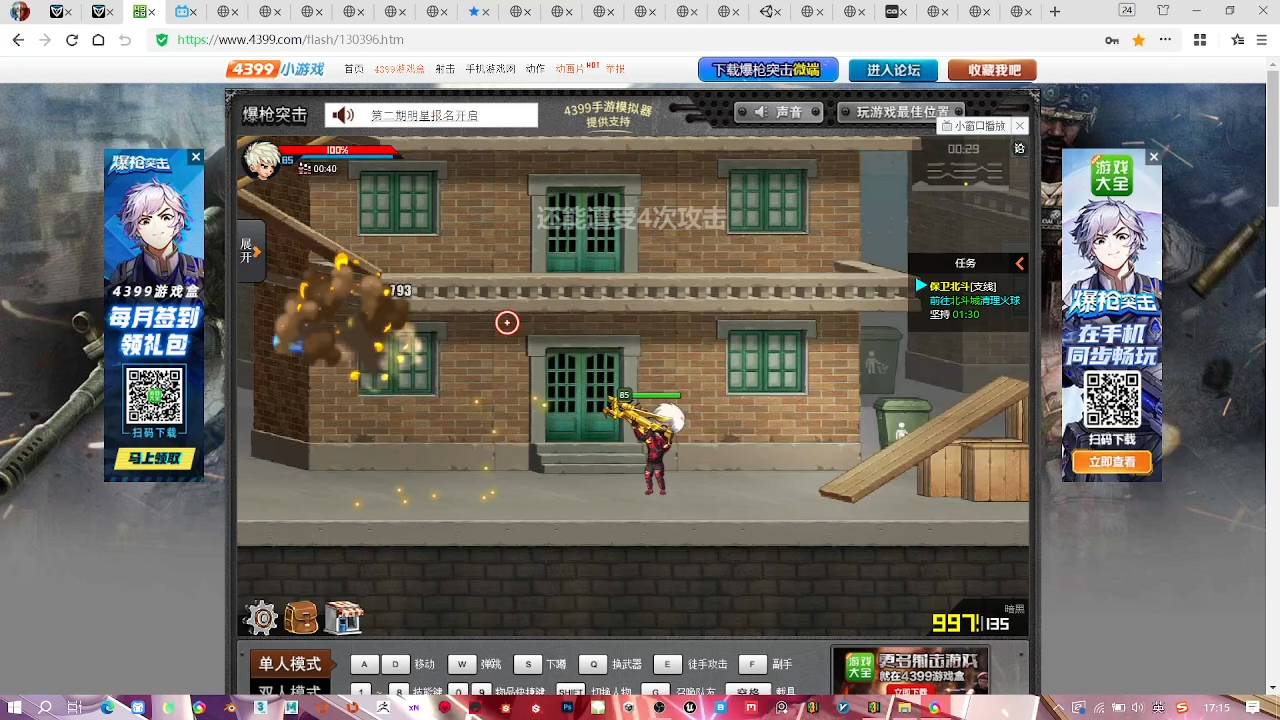The height and width of the screenshot is (720, 1280).
Task: Click the 进入论坛 forum button
Action: [893, 70]
